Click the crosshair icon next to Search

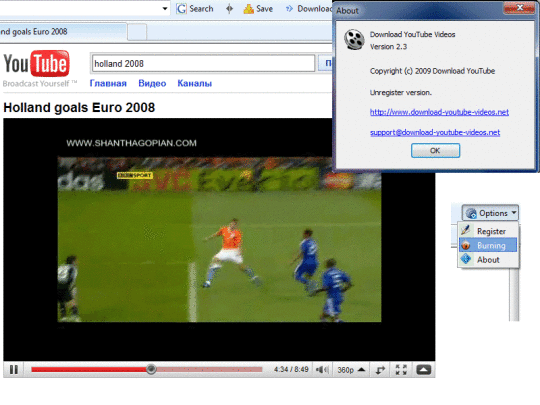point(229,9)
